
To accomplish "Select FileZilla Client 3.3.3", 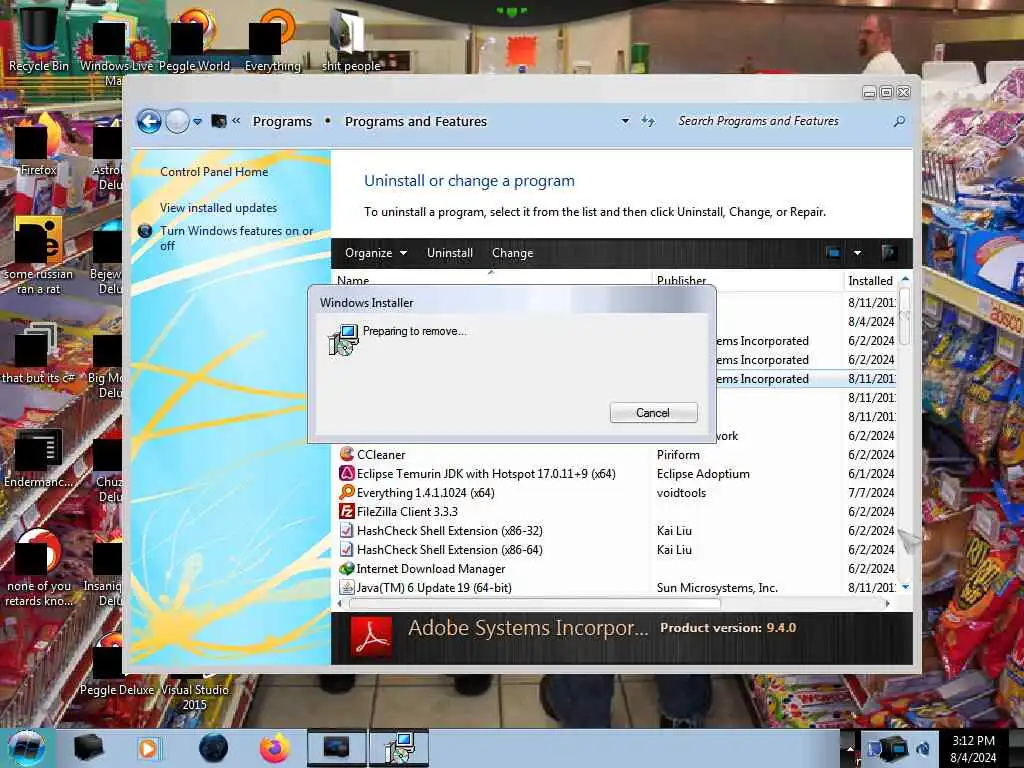I will (x=617, y=511).
